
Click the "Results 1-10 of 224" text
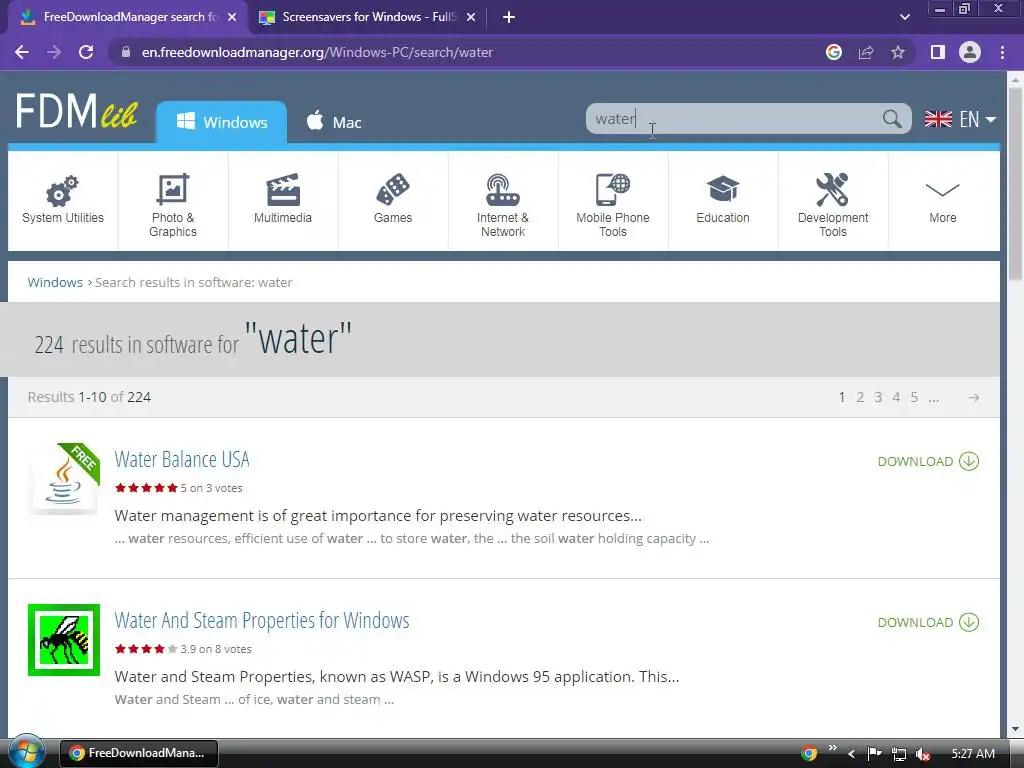pyautogui.click(x=89, y=397)
